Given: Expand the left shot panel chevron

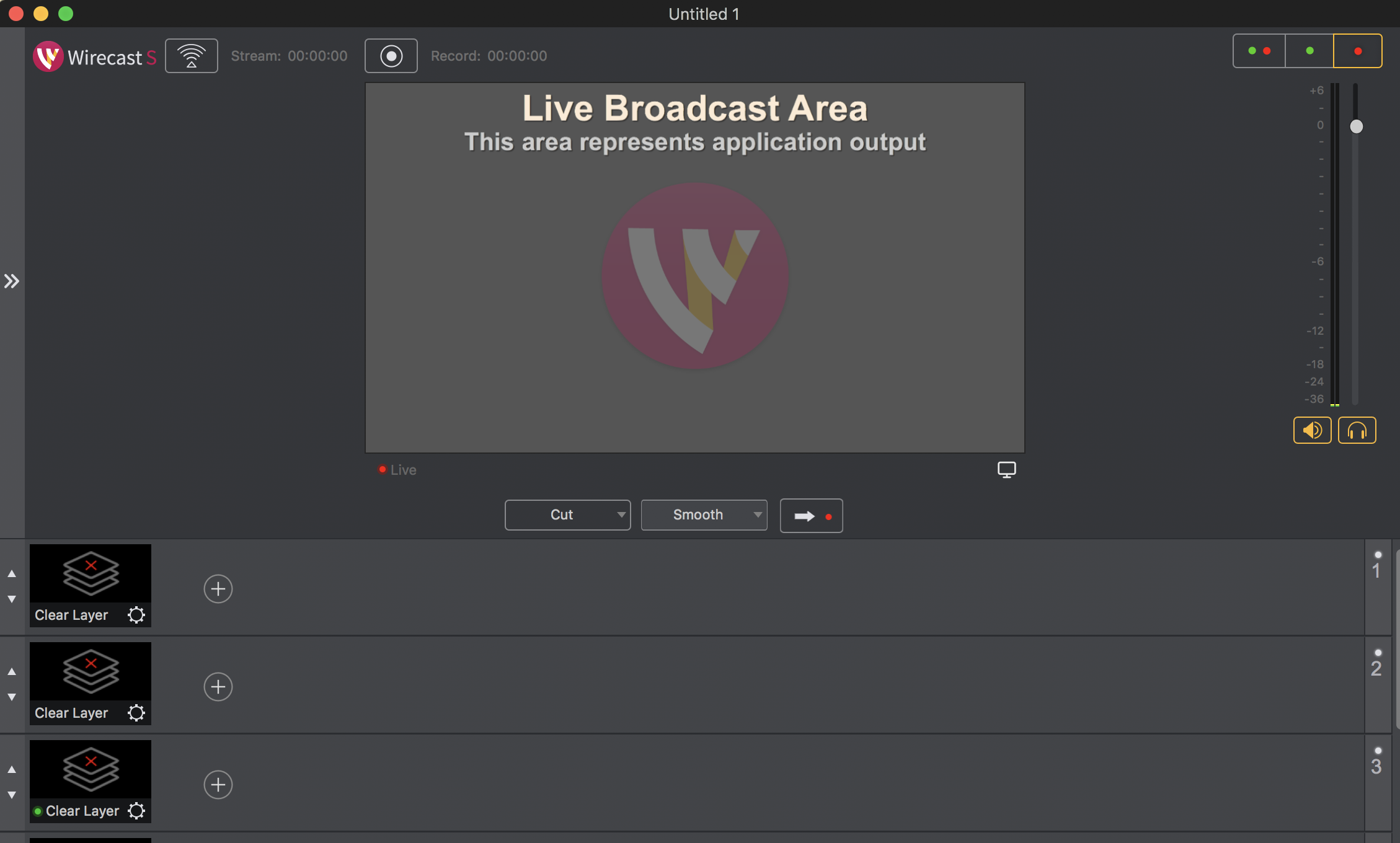Looking at the screenshot, I should [12, 281].
